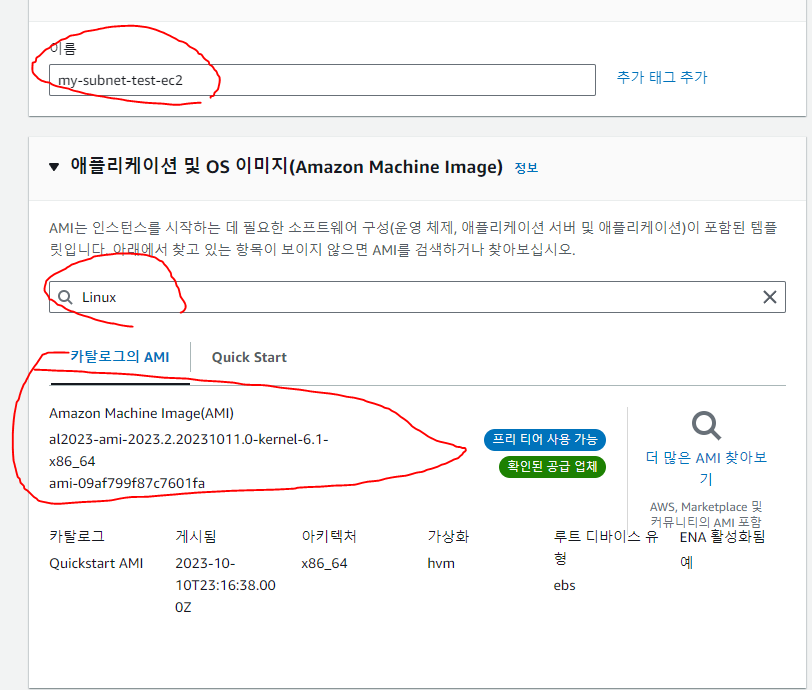Click the 가상화 column heading
The height and width of the screenshot is (690, 812).
click(x=448, y=536)
